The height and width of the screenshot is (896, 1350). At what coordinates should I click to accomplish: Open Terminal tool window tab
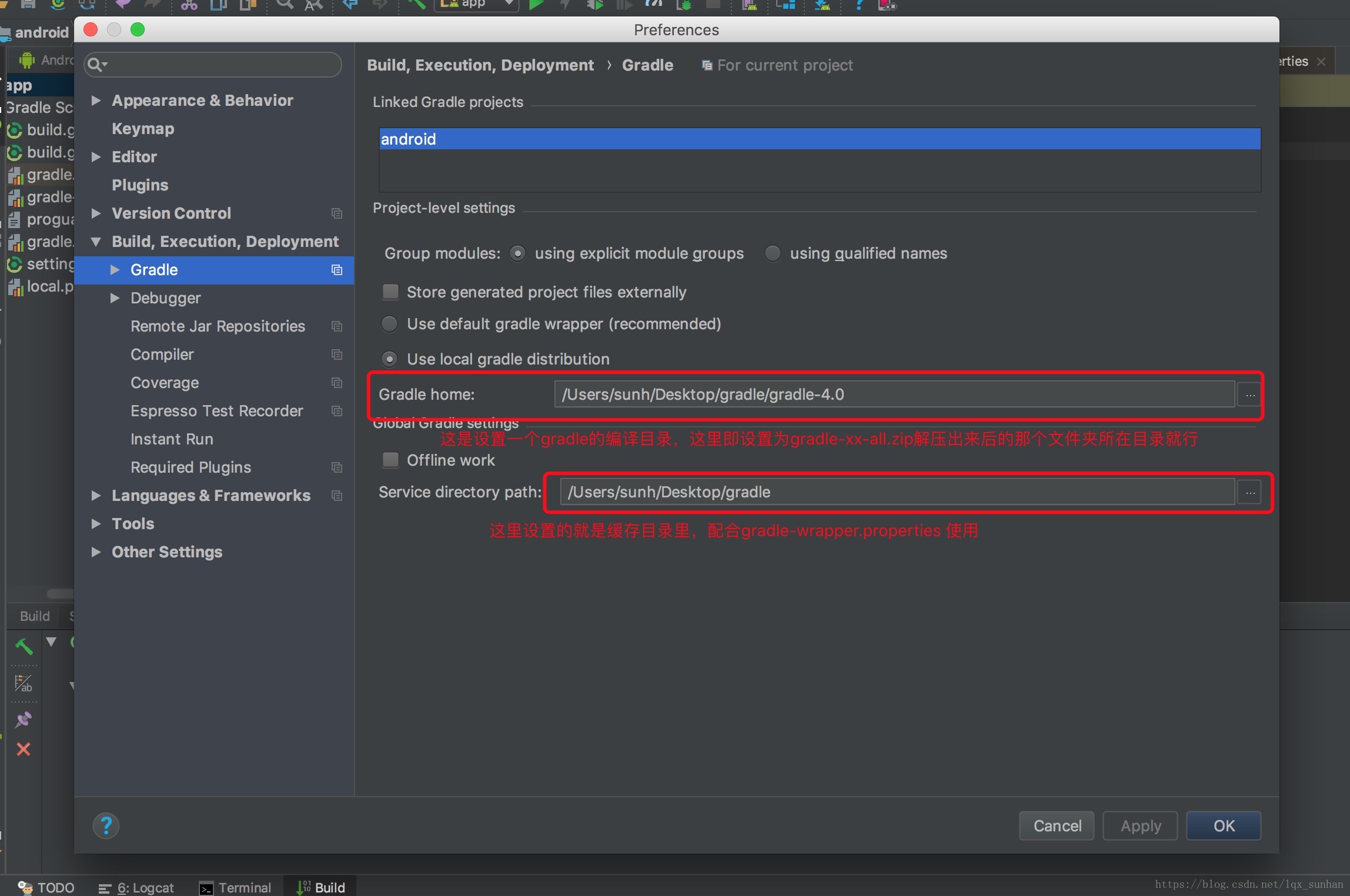(x=235, y=887)
